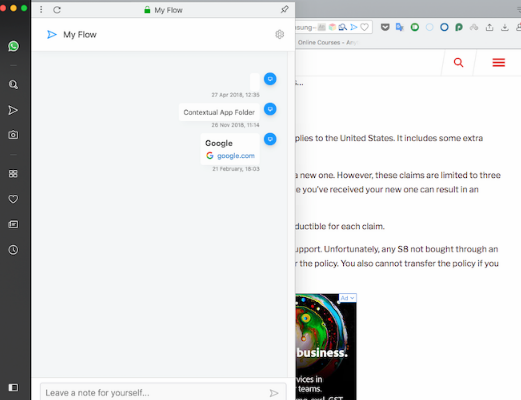Click the light blue ring extension icon
This screenshot has height=400, width=521.
pyautogui.click(x=430, y=27)
